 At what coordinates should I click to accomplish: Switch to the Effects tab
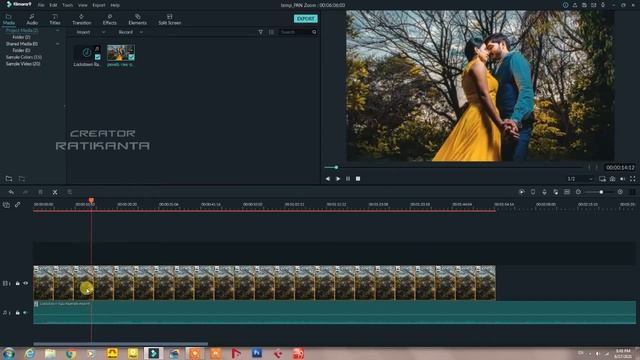(109, 19)
